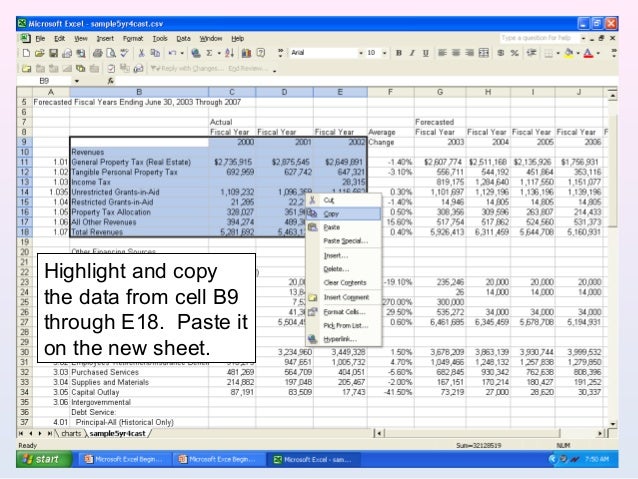
Task: Click the Copy icon in the standard toolbar
Action: (x=155, y=53)
